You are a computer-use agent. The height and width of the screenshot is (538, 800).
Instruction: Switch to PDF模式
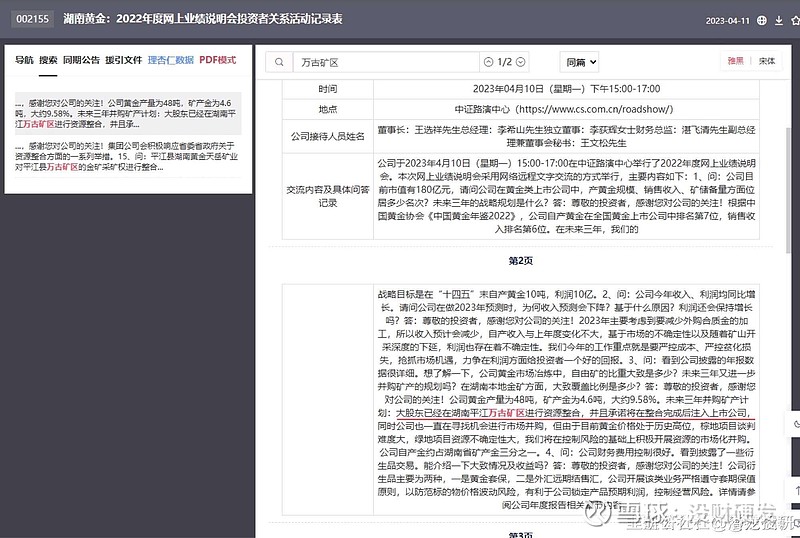point(217,60)
